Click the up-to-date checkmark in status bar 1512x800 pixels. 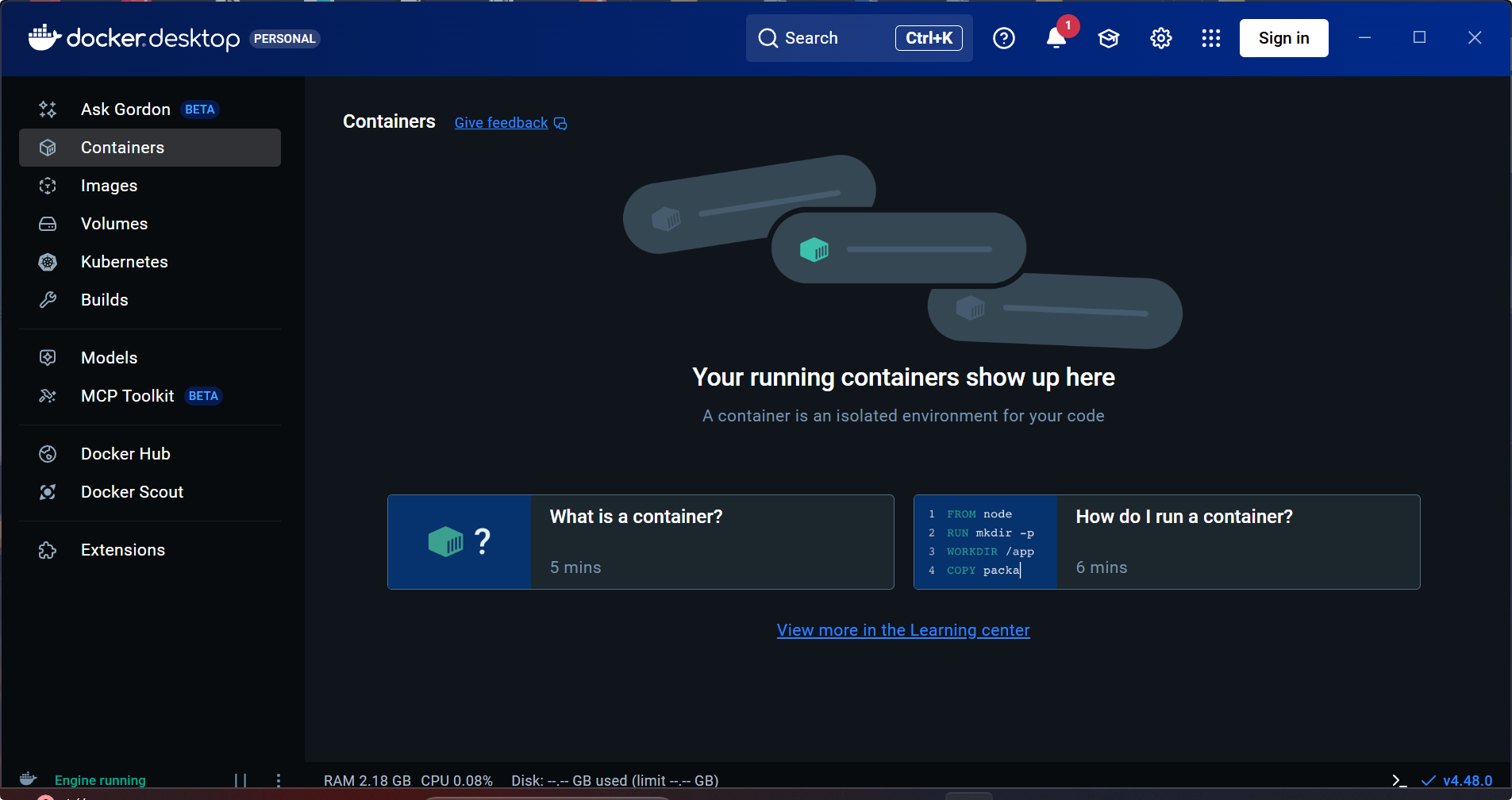[x=1428, y=781]
